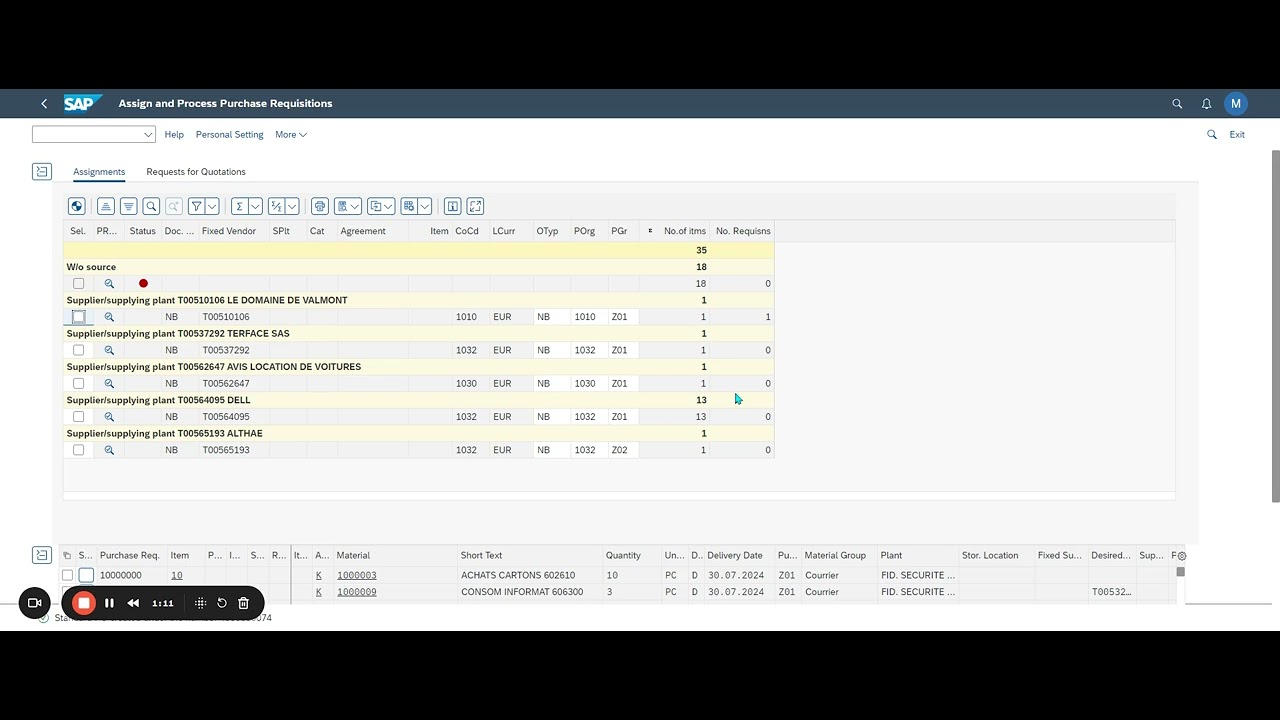Tick the checkbox for vendor T00562647
This screenshot has height=720, width=1280.
pos(78,384)
